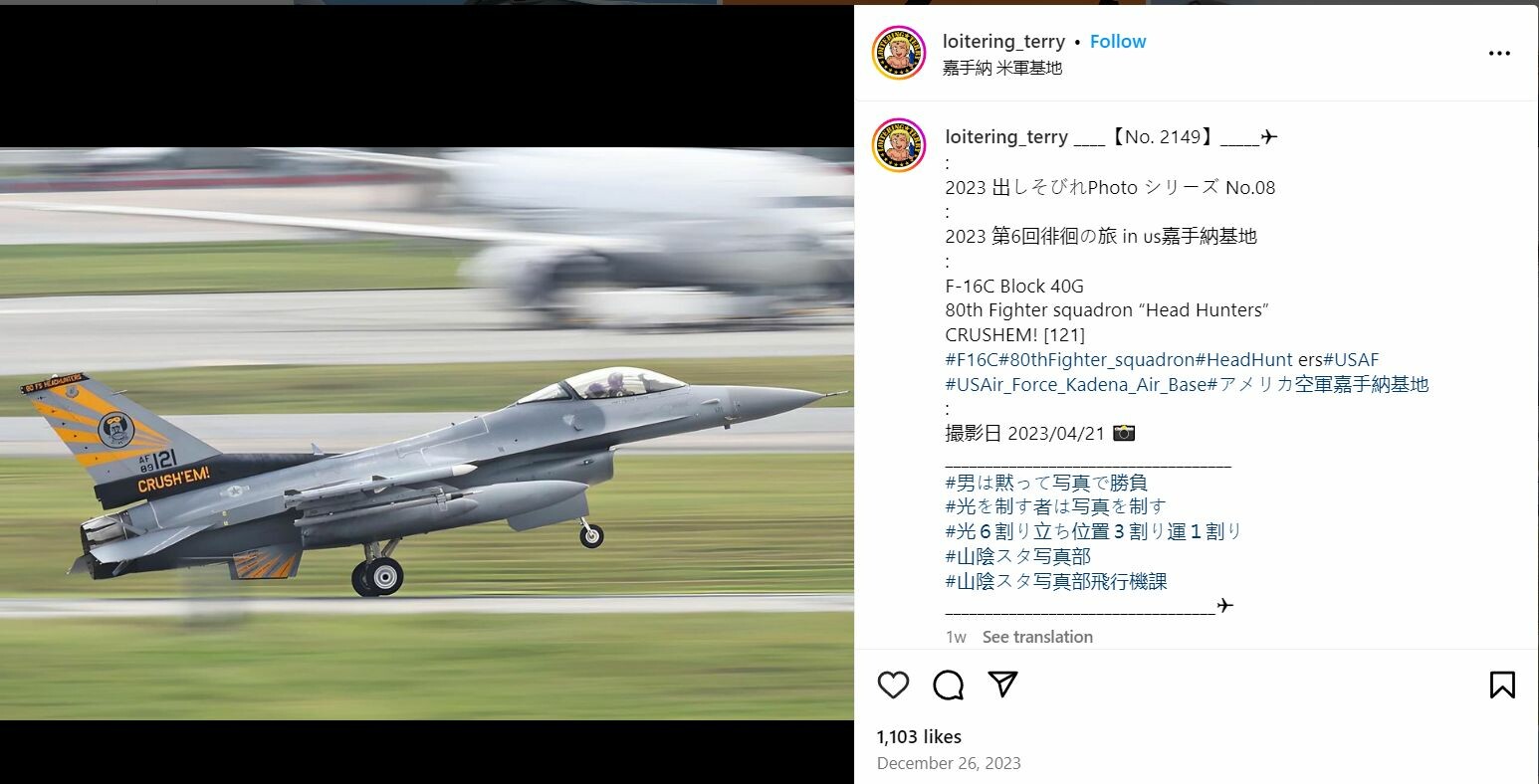Click the F-16 jet photo

point(427,434)
